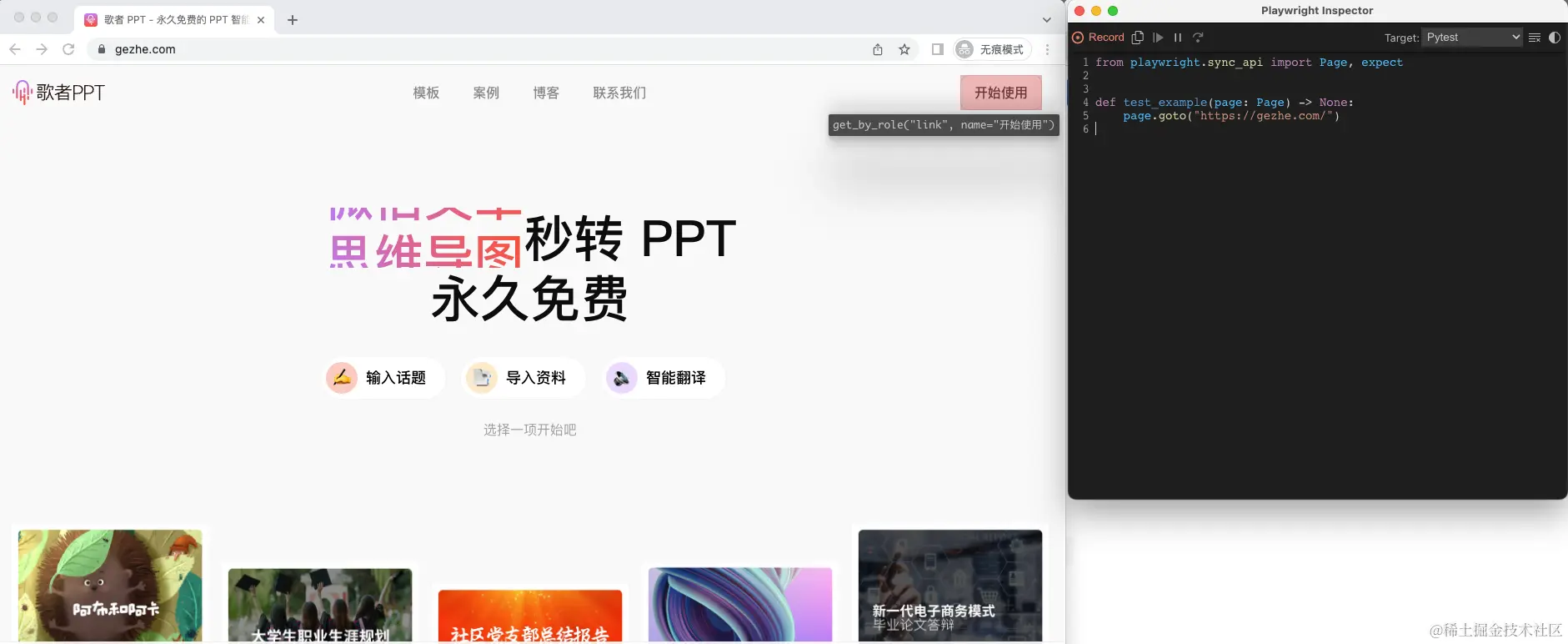The height and width of the screenshot is (644, 1568).
Task: Click the Pause icon in Playwright Inspector
Action: [1178, 38]
